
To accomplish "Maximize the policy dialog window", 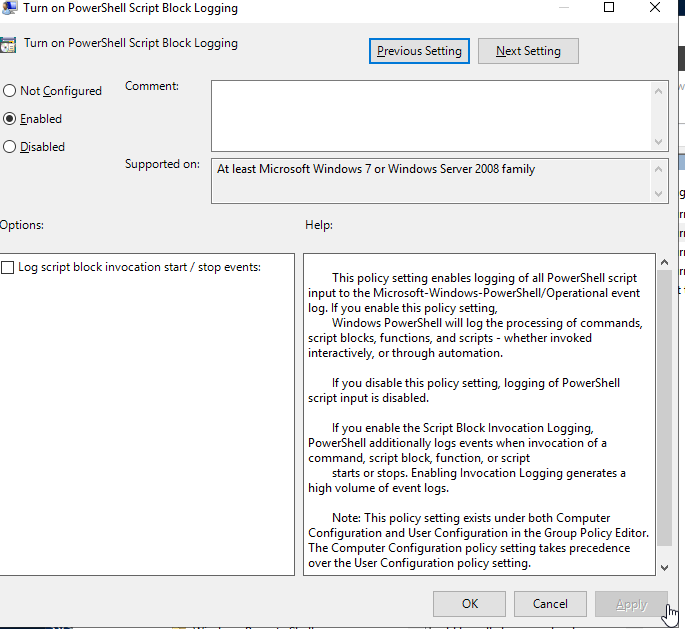I will point(609,8).
